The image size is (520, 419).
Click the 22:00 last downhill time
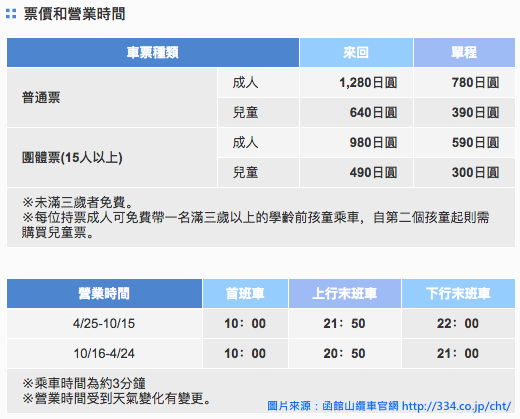pos(458,324)
